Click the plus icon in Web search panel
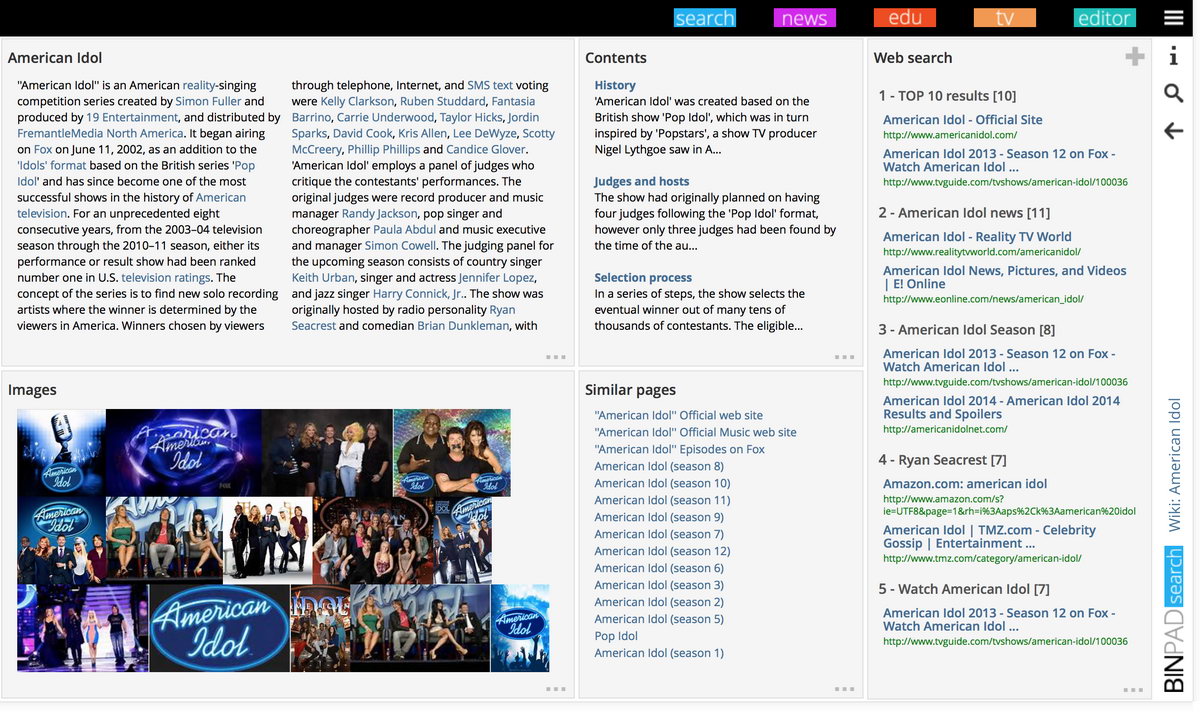Image resolution: width=1200 pixels, height=712 pixels. [x=1134, y=57]
